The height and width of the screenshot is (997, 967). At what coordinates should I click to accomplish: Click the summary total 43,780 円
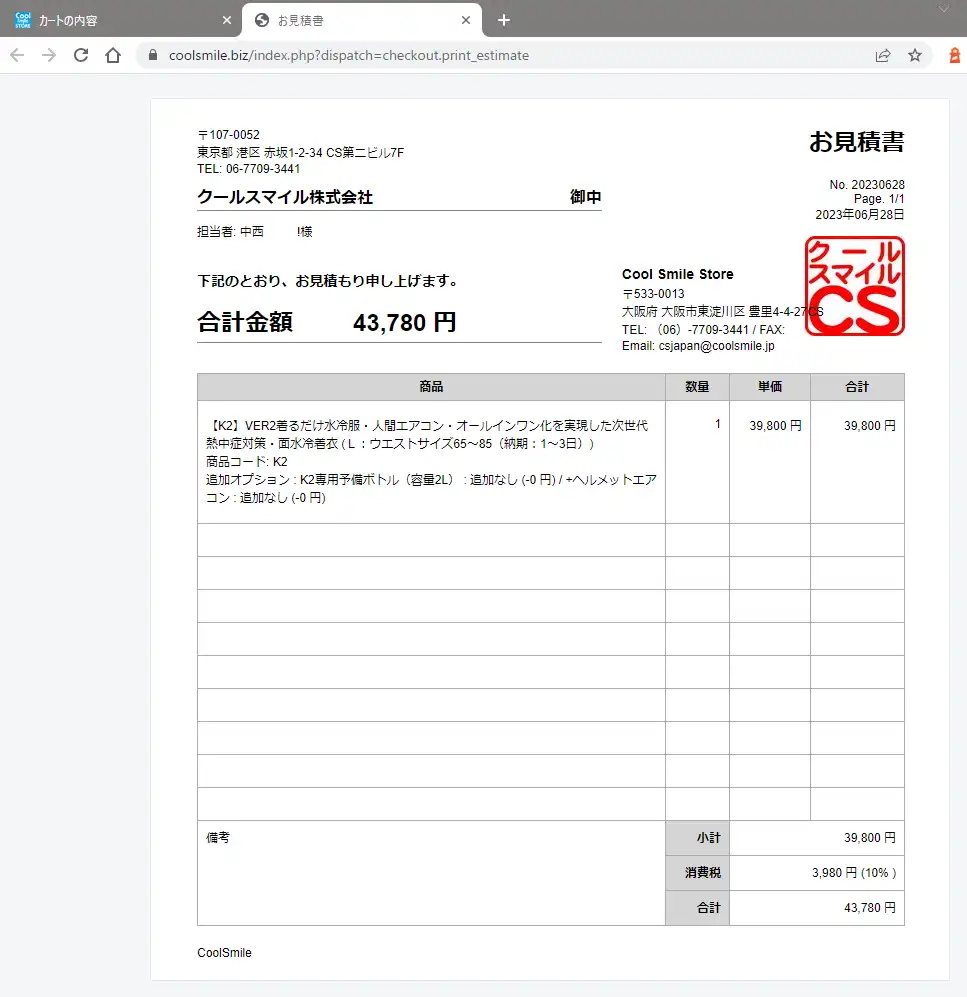(869, 908)
